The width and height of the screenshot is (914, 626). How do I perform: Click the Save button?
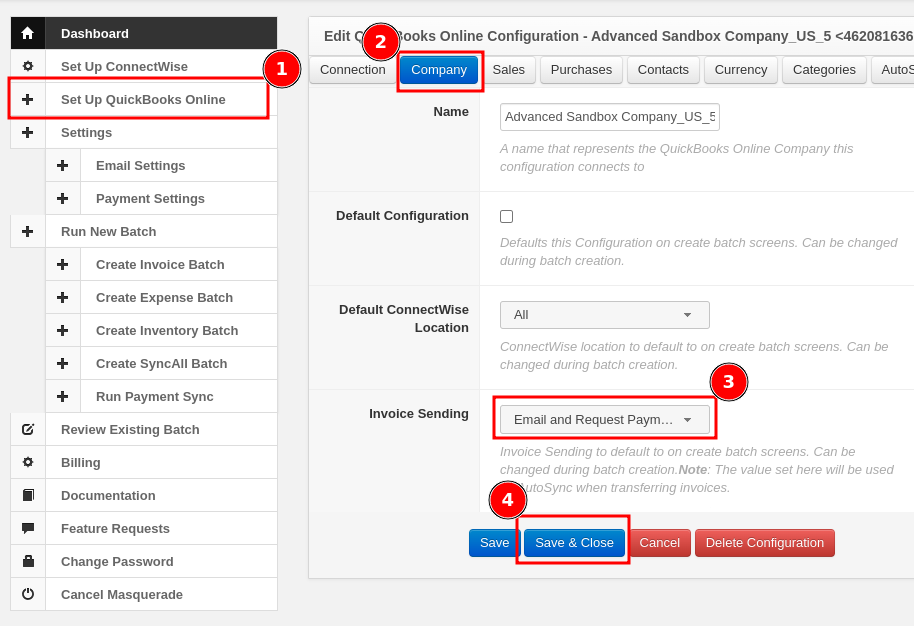[x=494, y=543]
